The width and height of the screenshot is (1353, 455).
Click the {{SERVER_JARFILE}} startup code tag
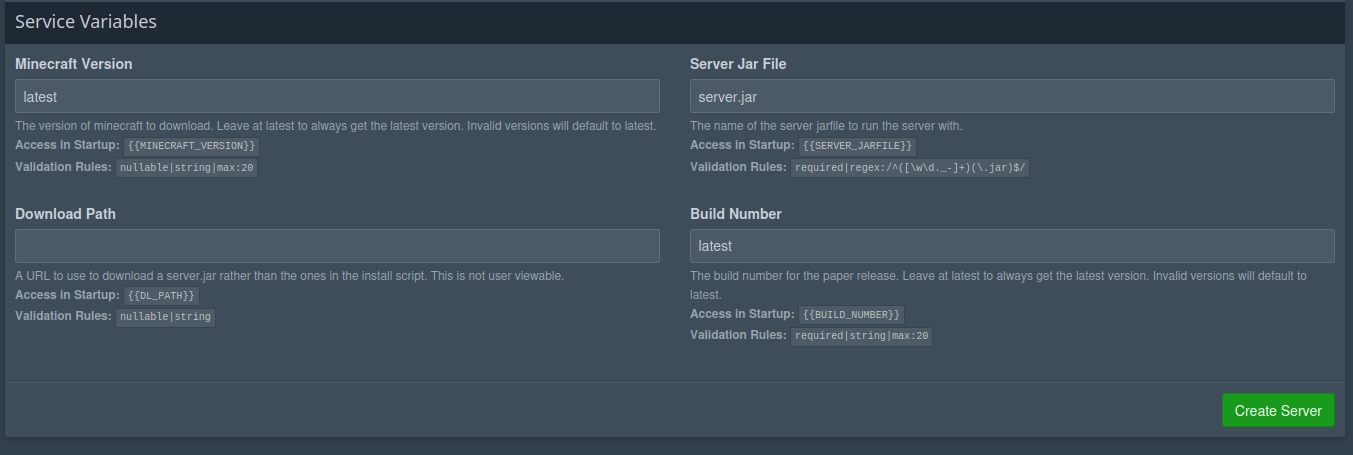point(857,146)
